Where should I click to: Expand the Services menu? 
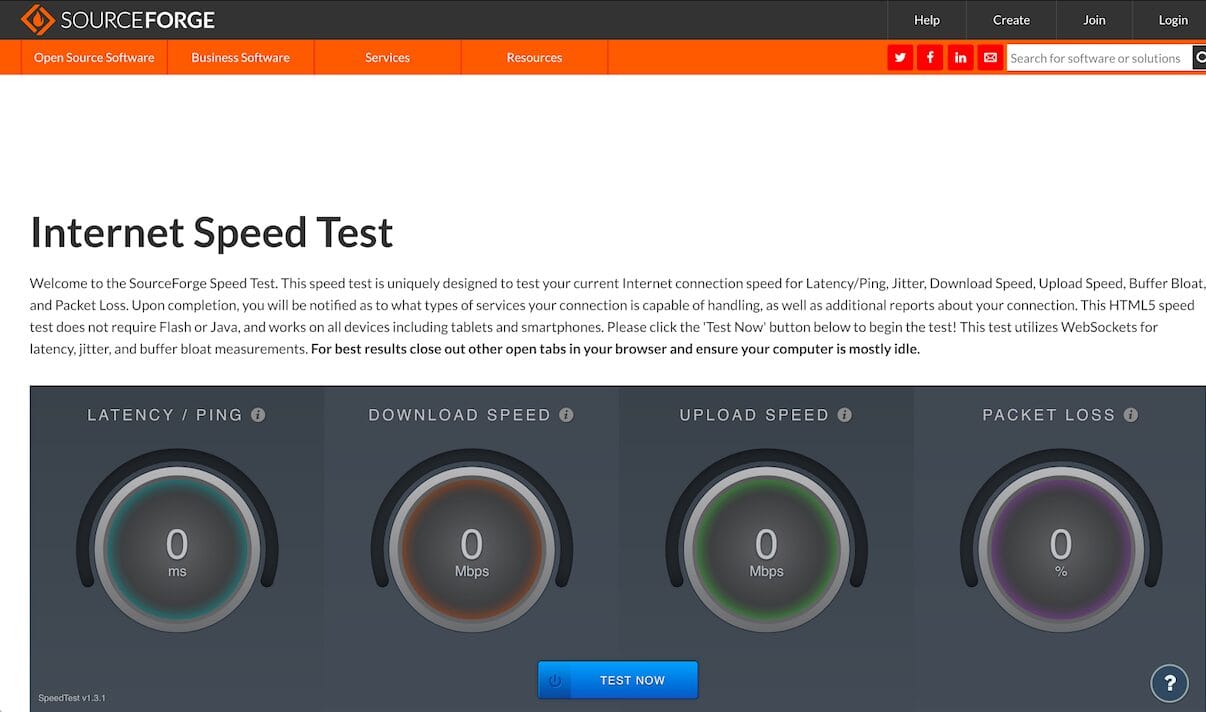[387, 58]
